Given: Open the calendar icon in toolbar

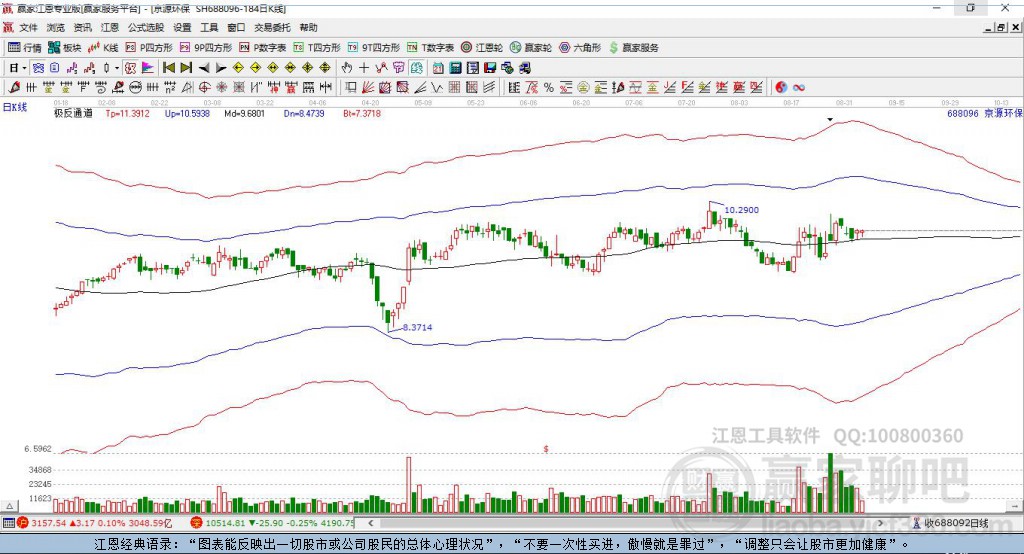Looking at the screenshot, I should click(x=438, y=68).
